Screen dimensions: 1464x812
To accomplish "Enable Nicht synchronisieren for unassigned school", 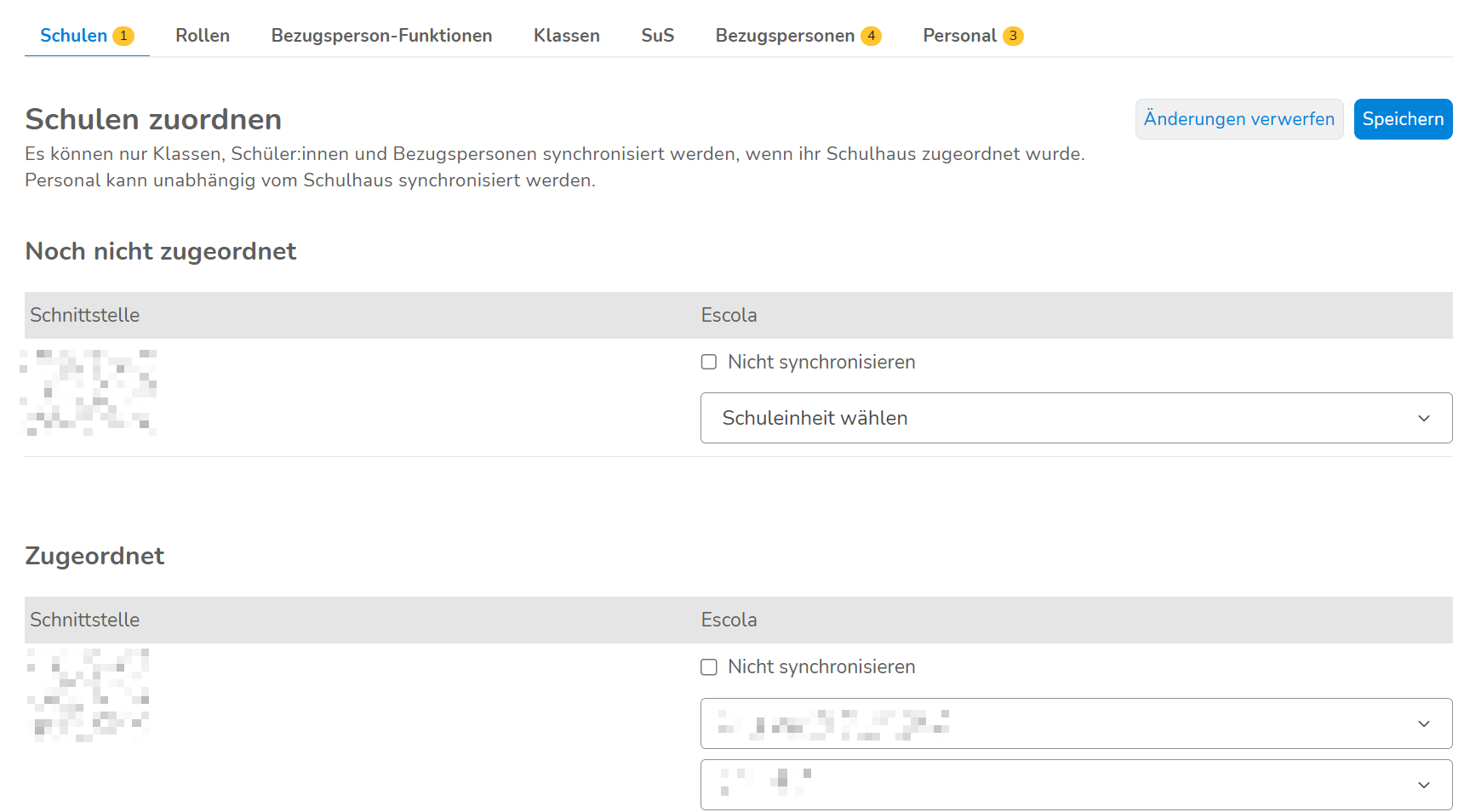I will click(x=709, y=362).
